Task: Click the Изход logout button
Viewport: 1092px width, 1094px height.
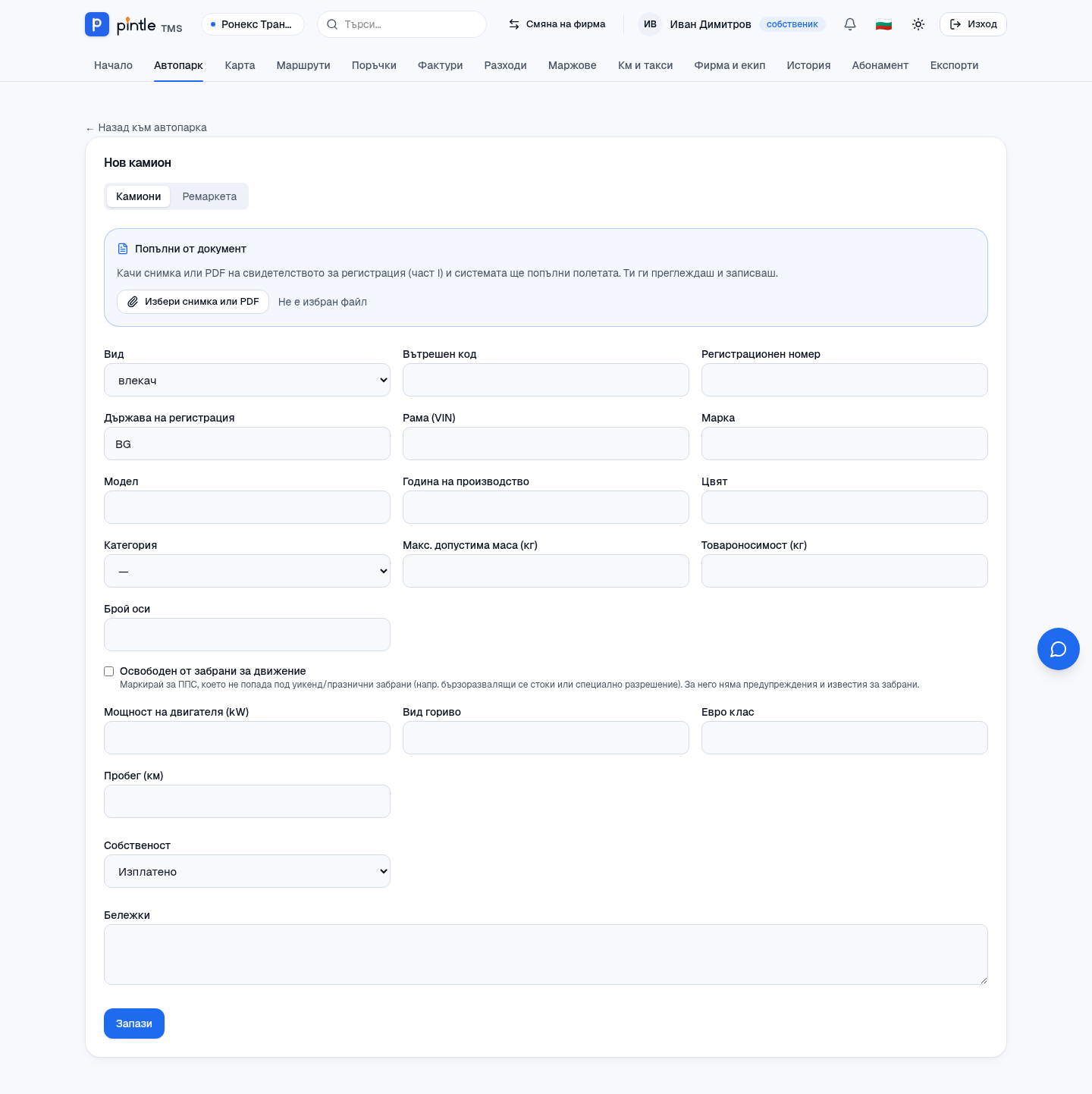Action: point(973,24)
